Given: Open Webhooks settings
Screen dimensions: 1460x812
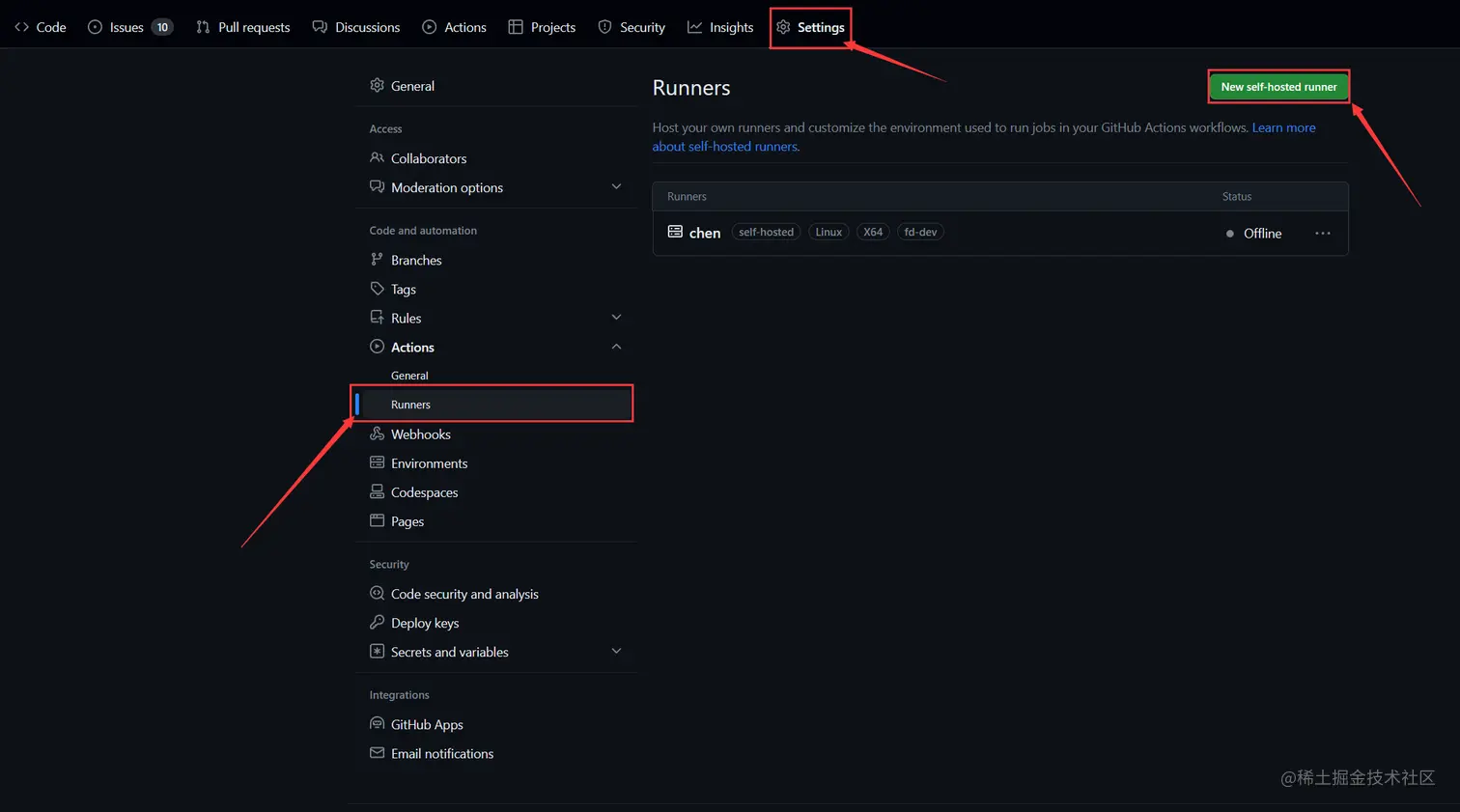Looking at the screenshot, I should [x=421, y=434].
